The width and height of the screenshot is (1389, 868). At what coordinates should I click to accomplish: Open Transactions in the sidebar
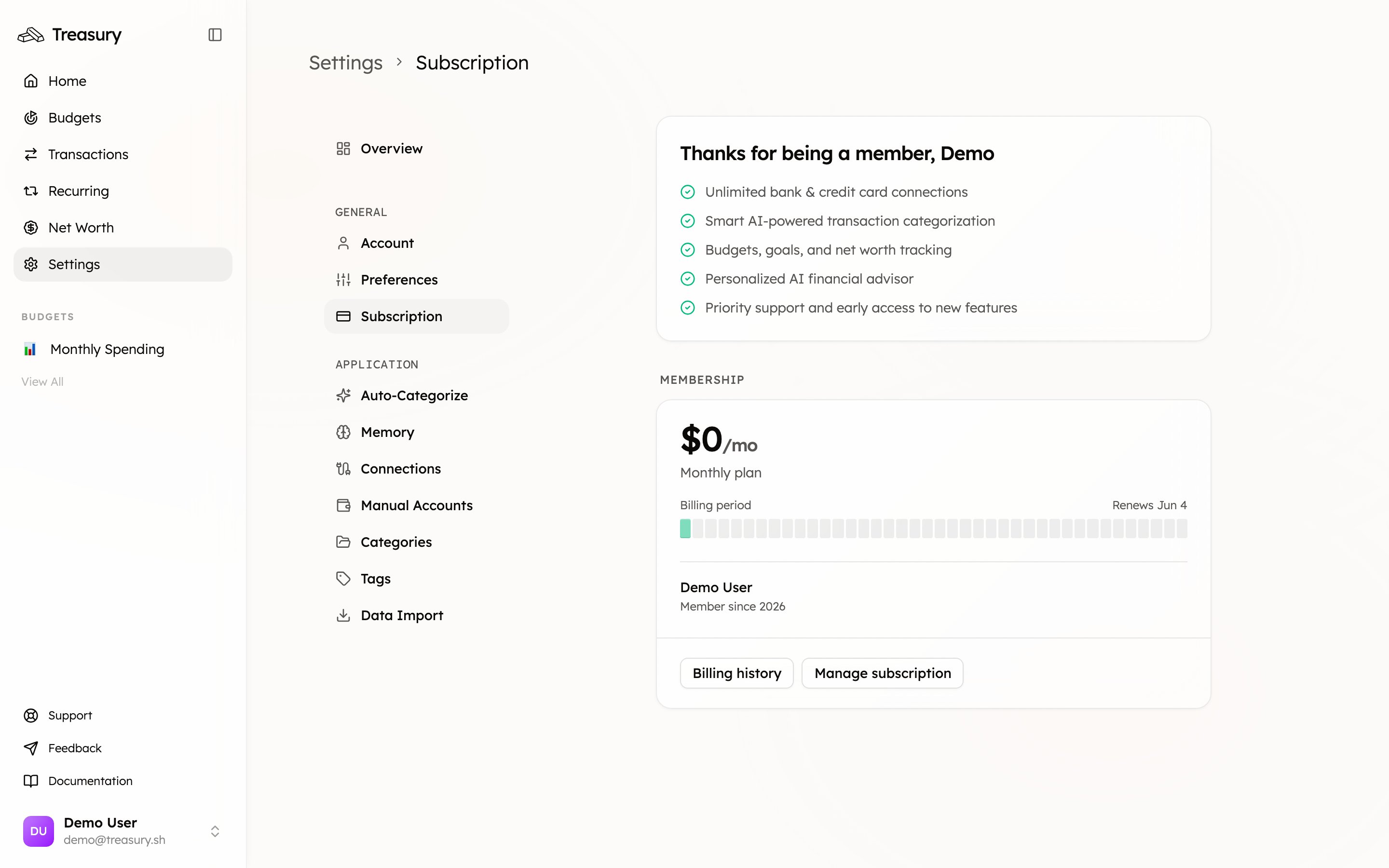123,154
